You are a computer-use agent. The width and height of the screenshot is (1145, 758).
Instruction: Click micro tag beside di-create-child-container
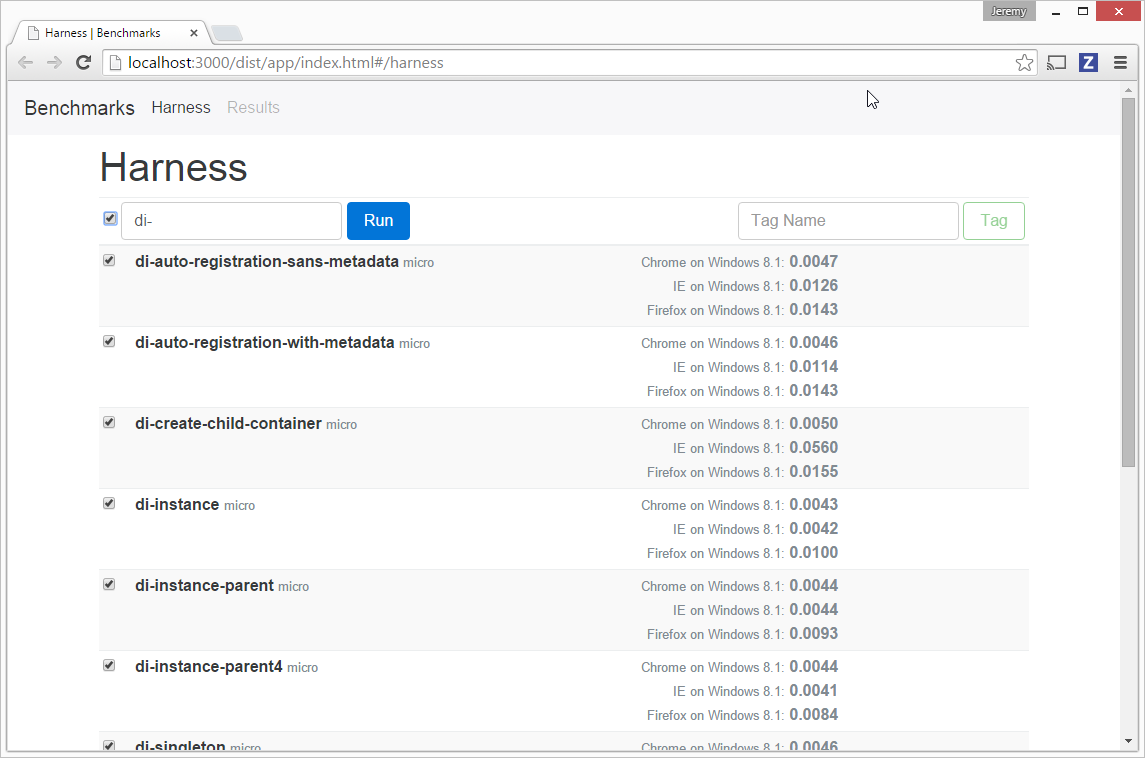point(341,425)
